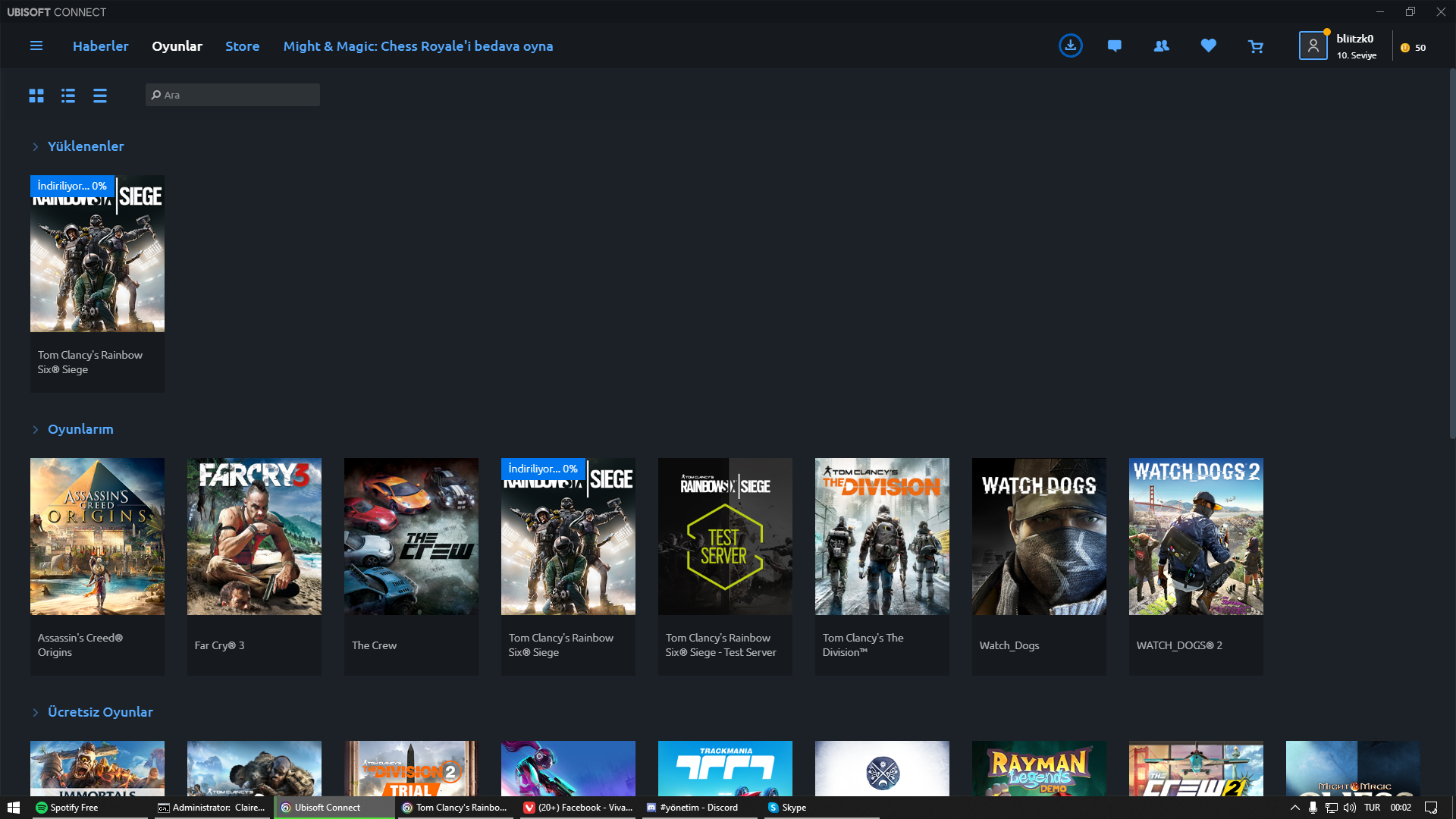Image resolution: width=1456 pixels, height=819 pixels.
Task: Open the shopping cart icon
Action: click(1256, 47)
